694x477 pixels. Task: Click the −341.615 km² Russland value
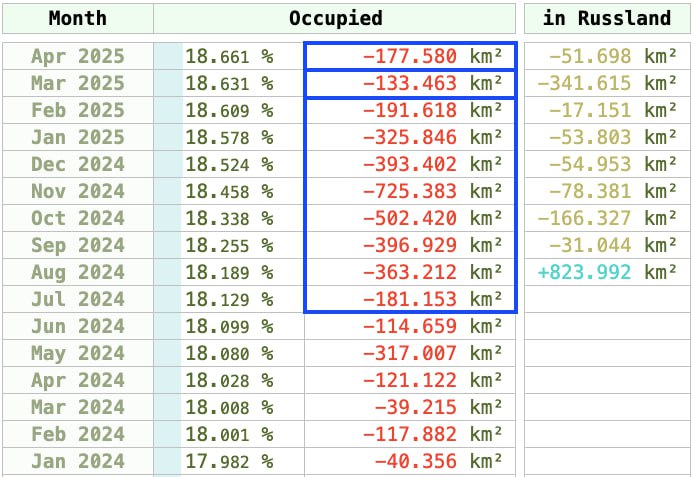tap(606, 83)
